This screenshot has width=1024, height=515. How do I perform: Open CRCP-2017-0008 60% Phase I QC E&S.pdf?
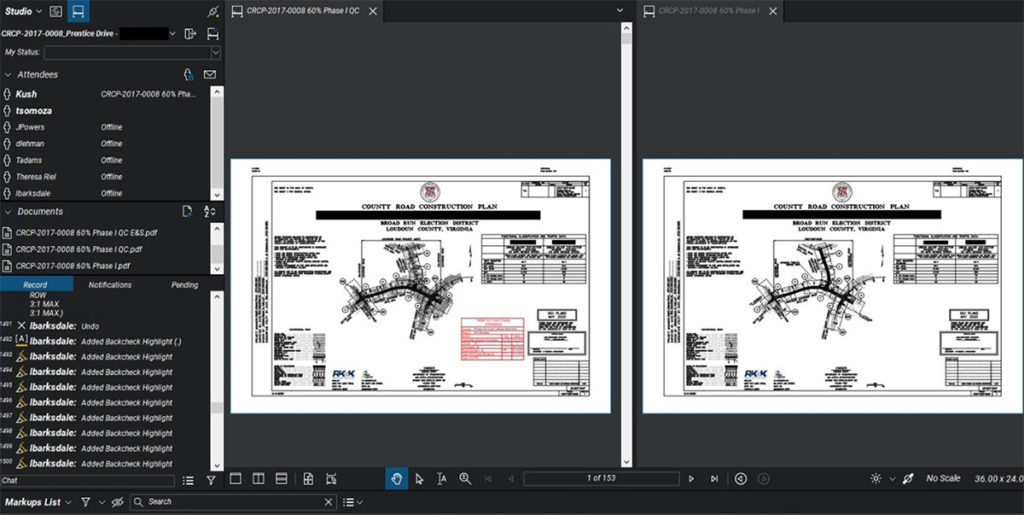click(86, 232)
